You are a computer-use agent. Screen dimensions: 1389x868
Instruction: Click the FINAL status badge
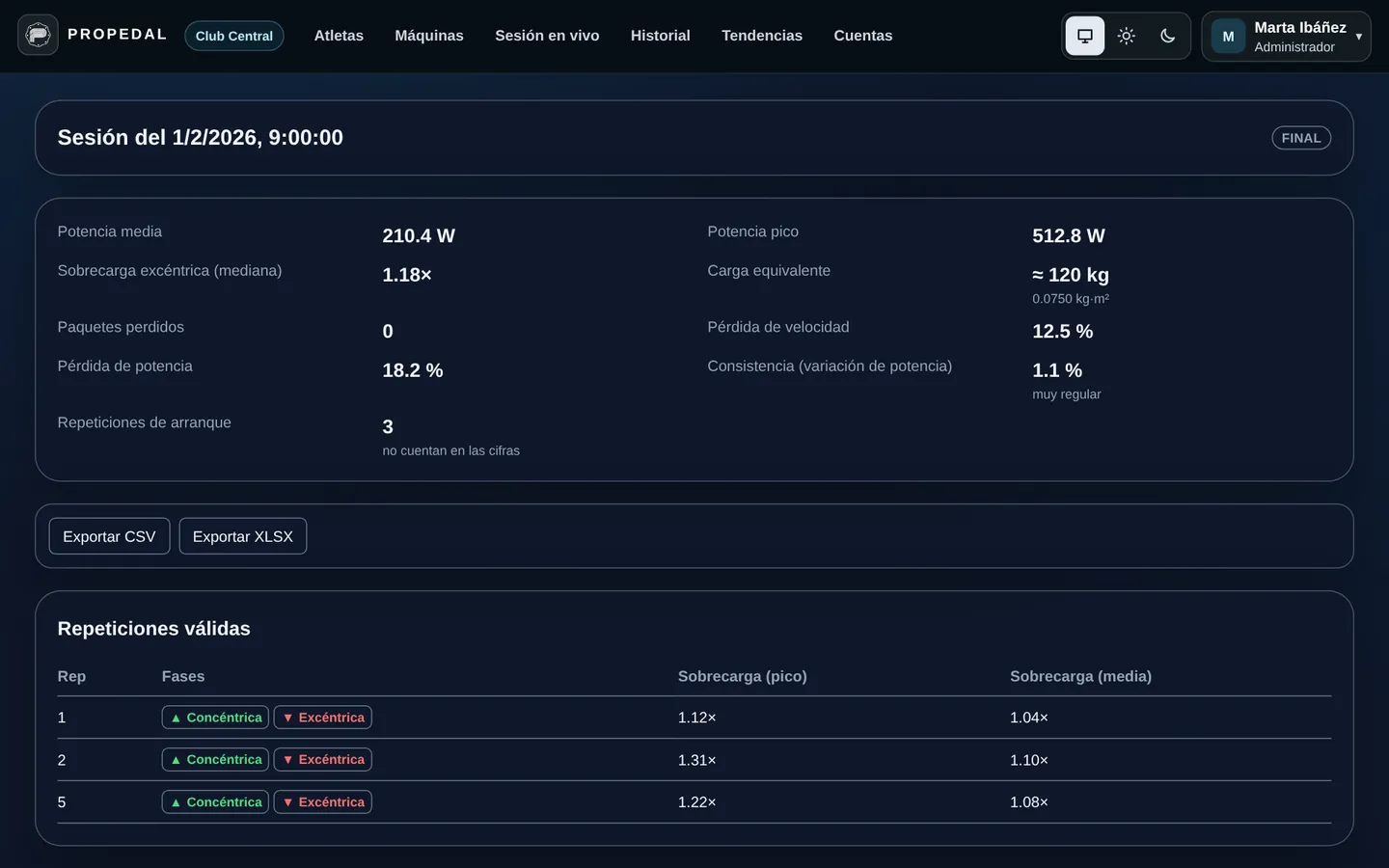[x=1301, y=138]
